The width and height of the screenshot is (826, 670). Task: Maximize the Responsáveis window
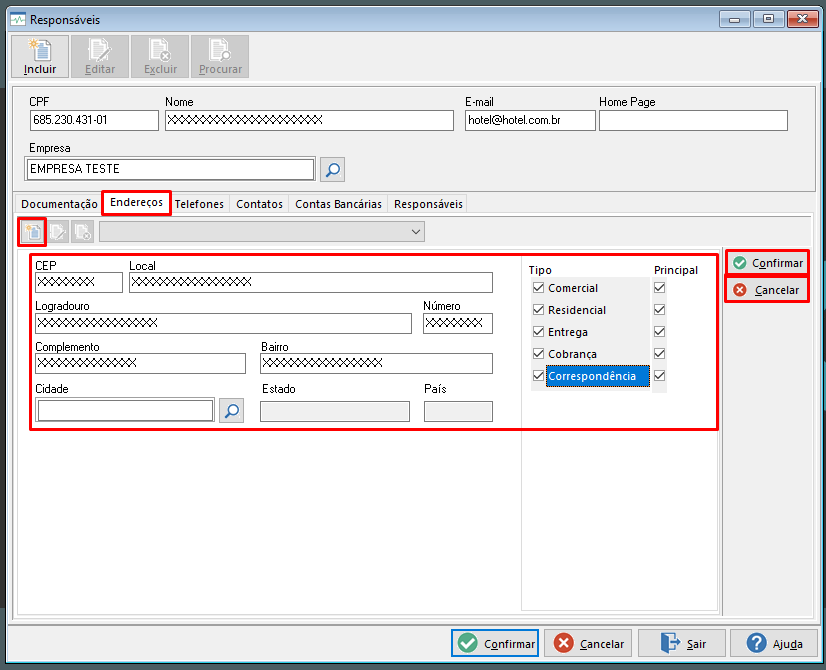[769, 19]
